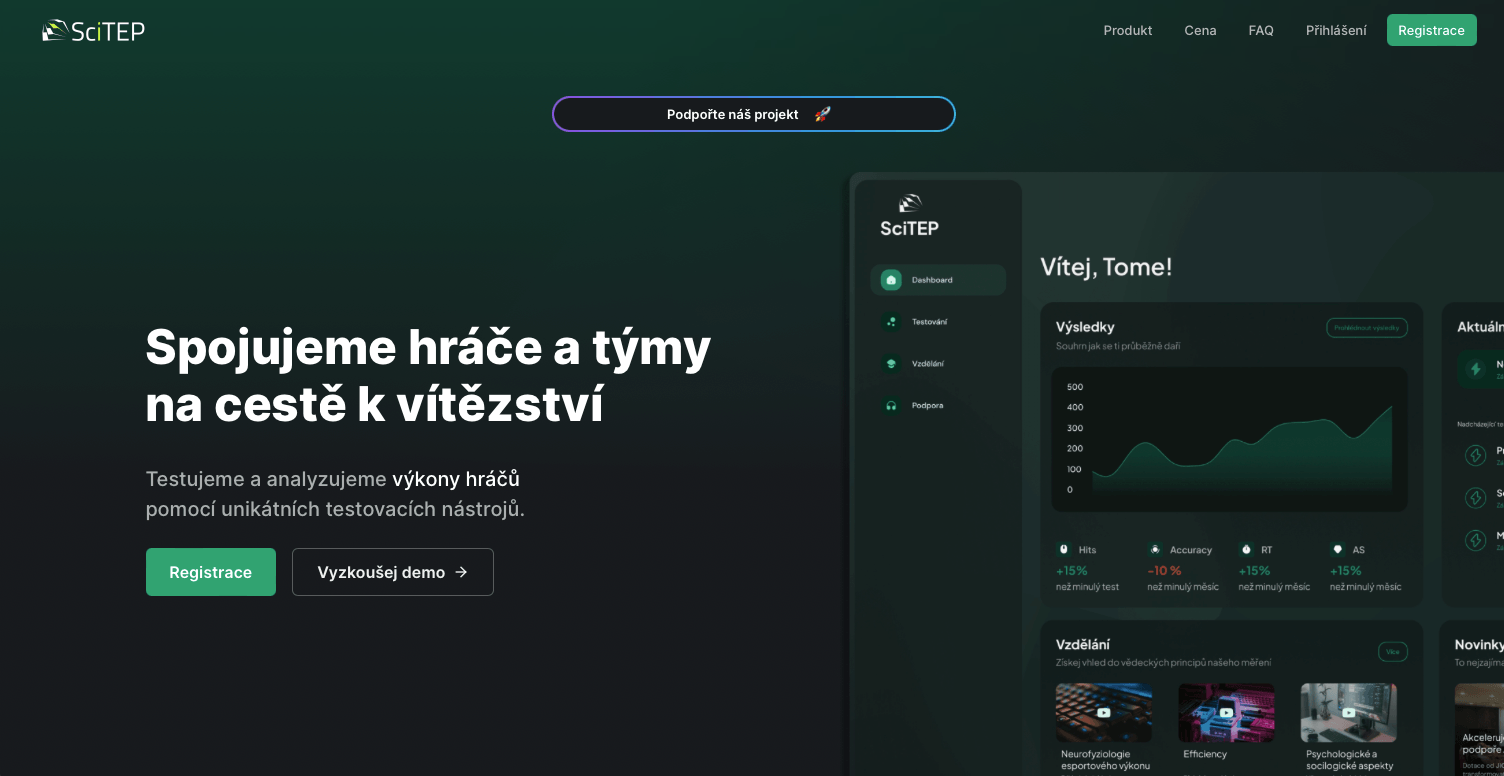Click the hero Registrace button below the tagline
Image resolution: width=1504 pixels, height=776 pixels.
(211, 572)
